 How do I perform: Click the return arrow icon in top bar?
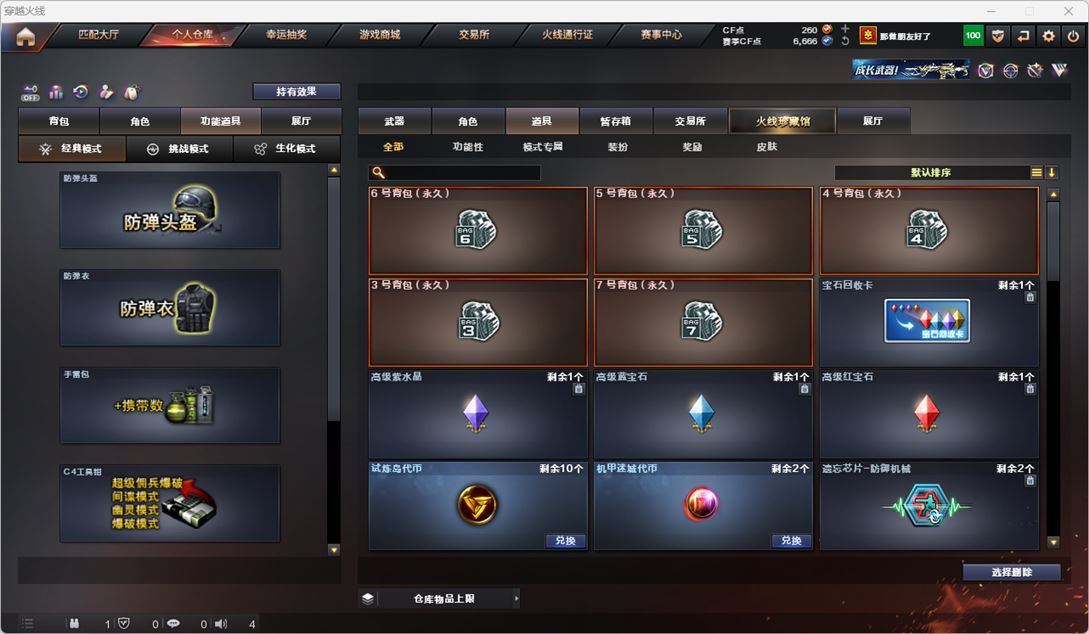click(x=1024, y=35)
